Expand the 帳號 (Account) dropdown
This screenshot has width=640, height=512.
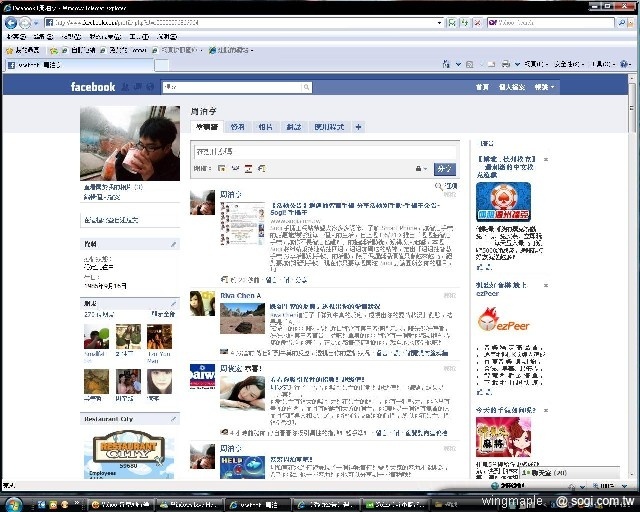click(x=544, y=87)
